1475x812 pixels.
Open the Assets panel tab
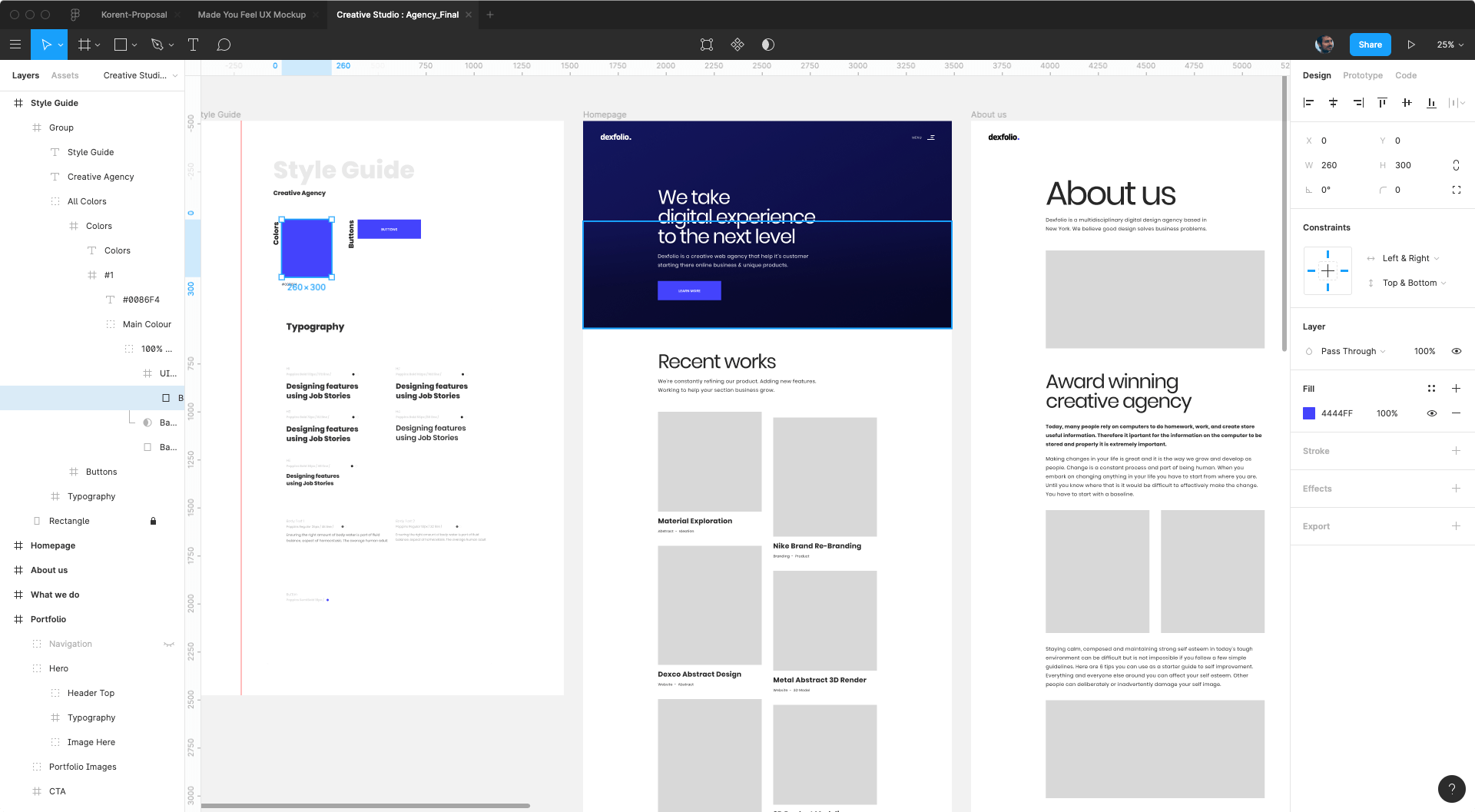[x=65, y=75]
